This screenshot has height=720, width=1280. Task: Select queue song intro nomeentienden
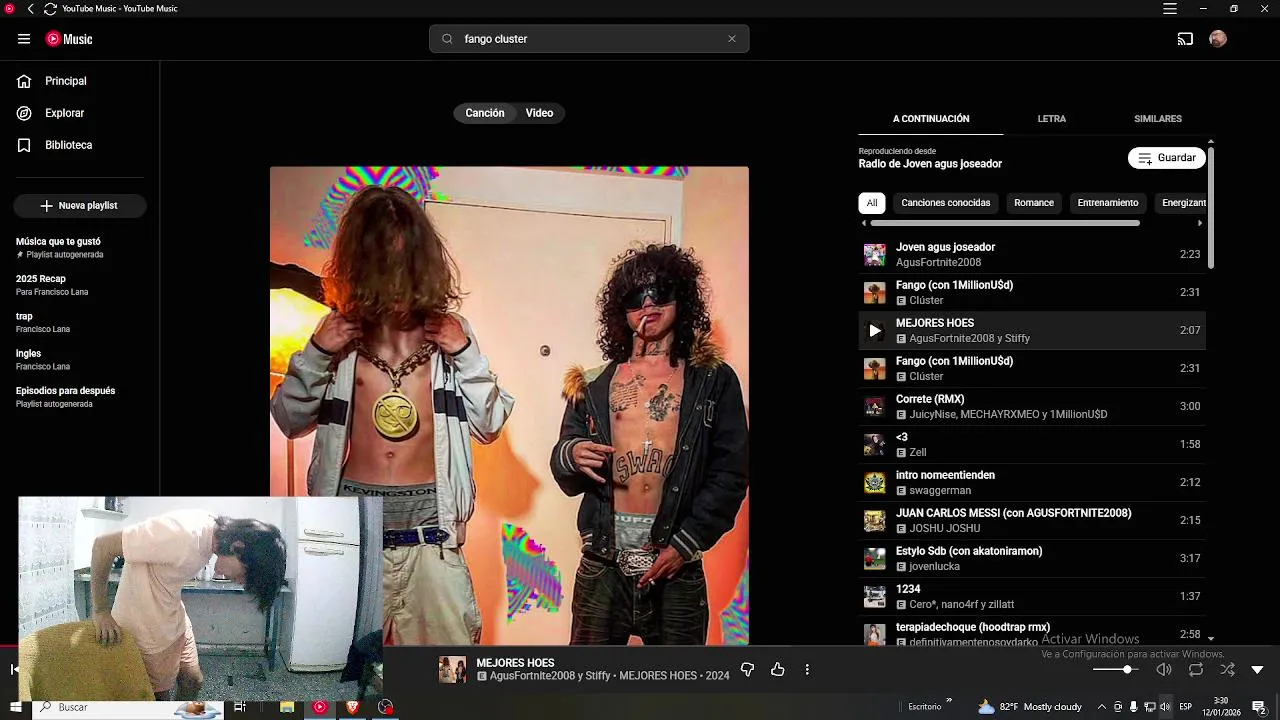point(1032,482)
